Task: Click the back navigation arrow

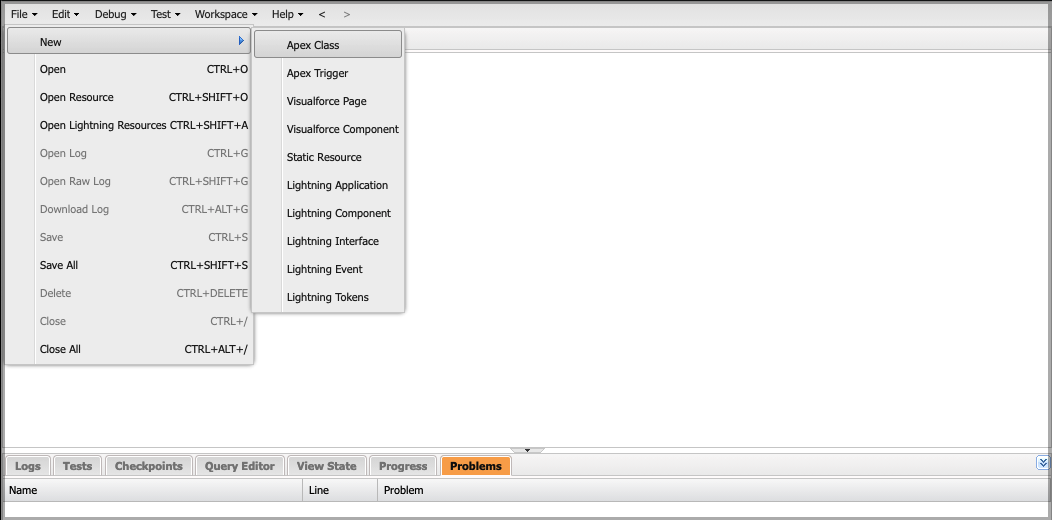Action: coord(323,14)
